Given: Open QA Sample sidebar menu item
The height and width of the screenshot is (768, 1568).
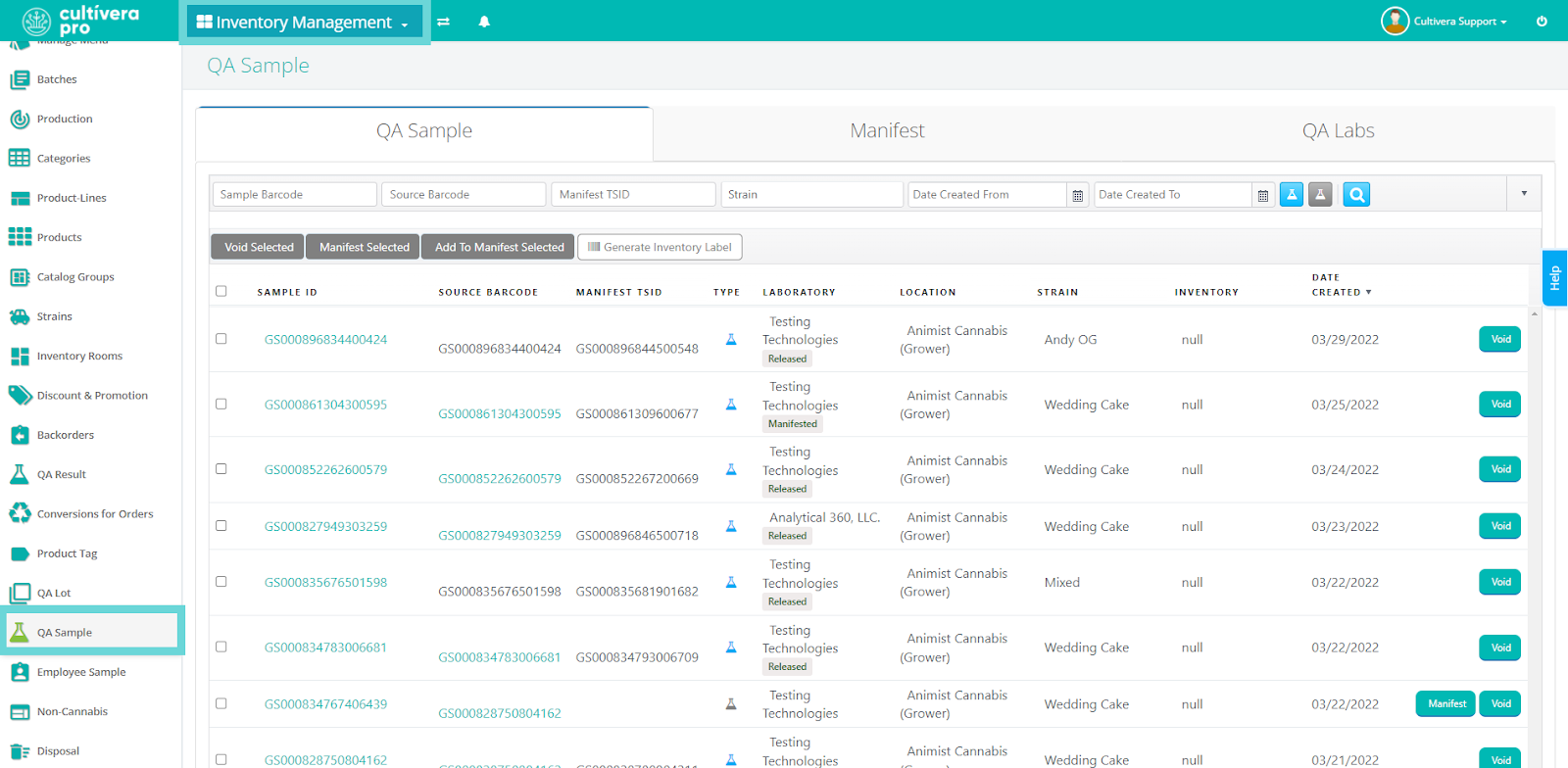Looking at the screenshot, I should point(92,632).
